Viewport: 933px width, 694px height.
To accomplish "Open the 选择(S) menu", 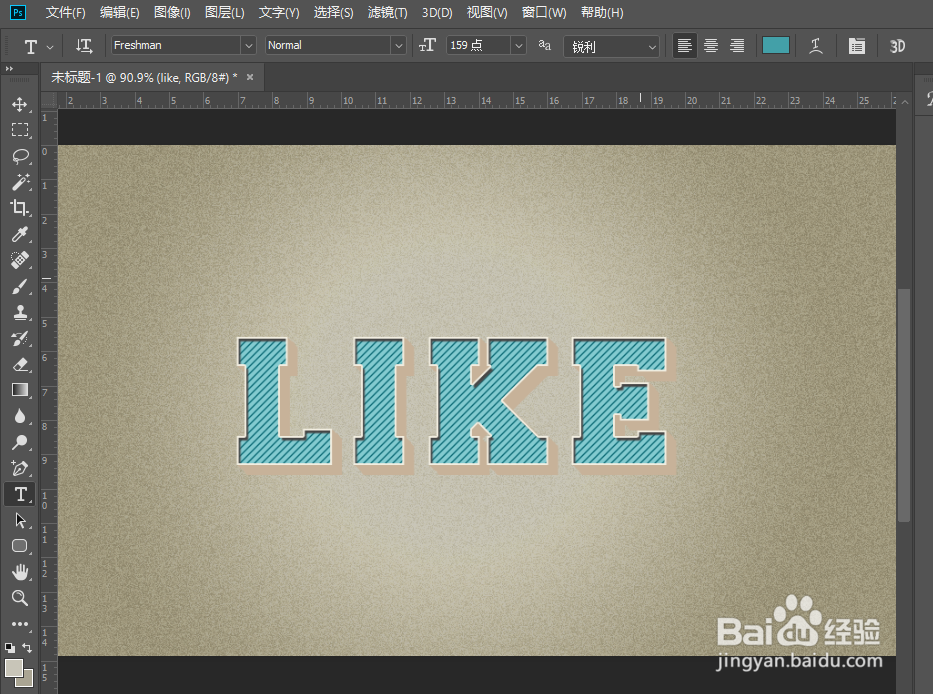I will (x=333, y=12).
